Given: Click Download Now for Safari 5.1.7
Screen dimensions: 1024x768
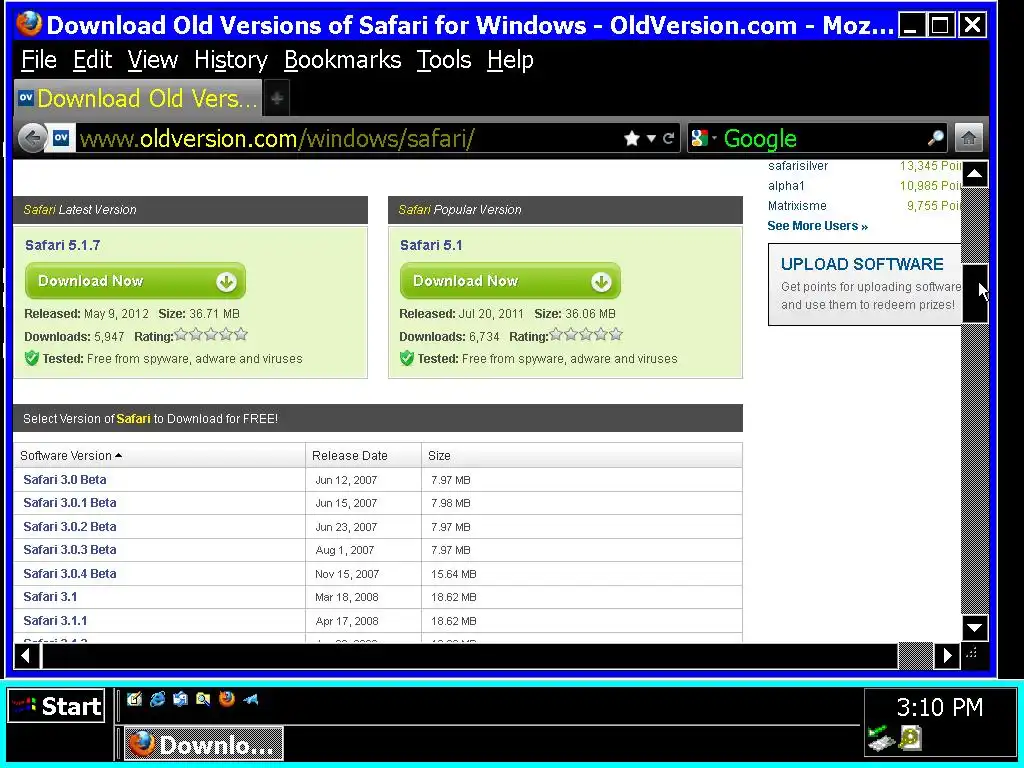Looking at the screenshot, I should tap(135, 281).
